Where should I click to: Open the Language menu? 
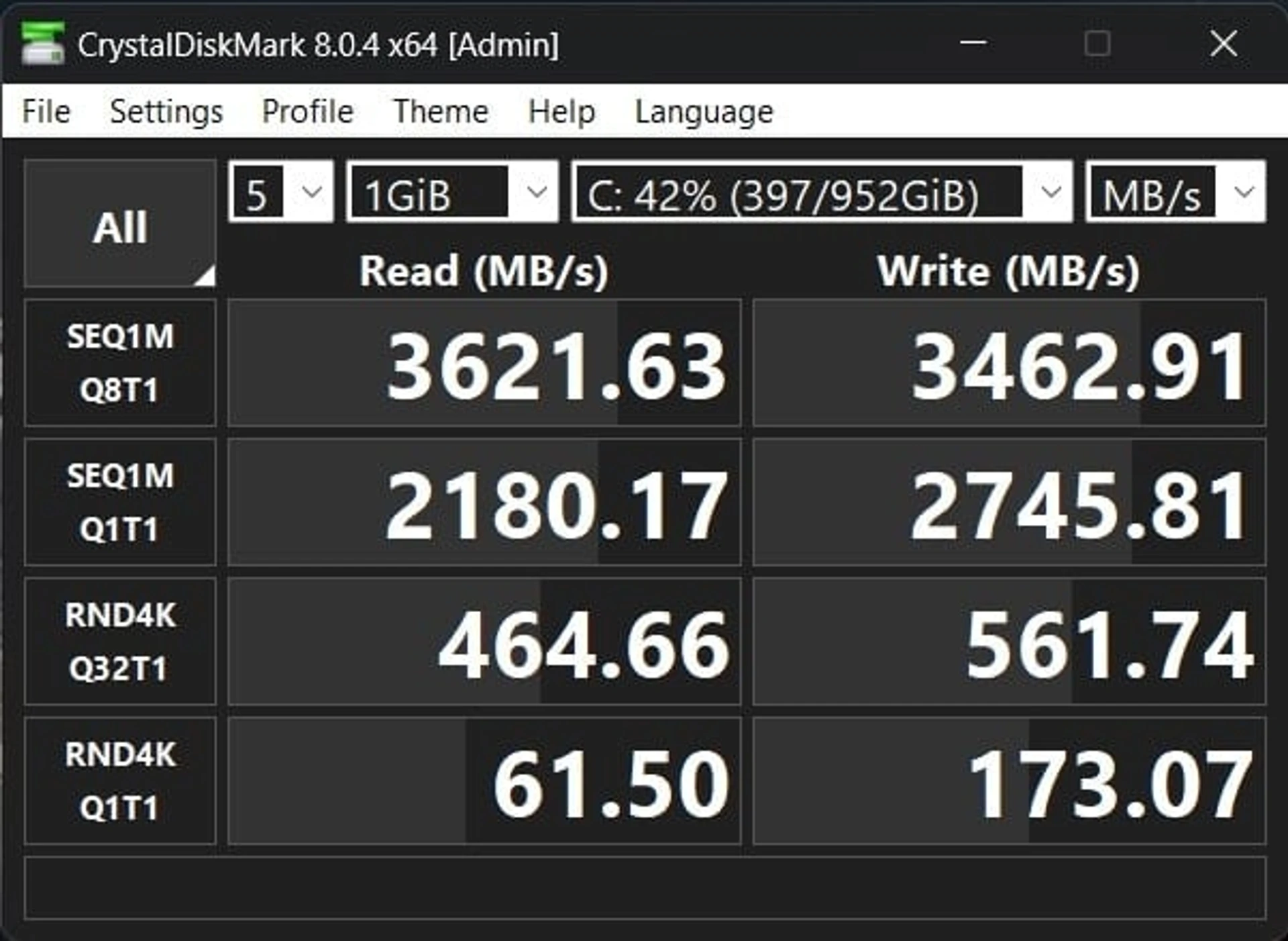tap(704, 111)
